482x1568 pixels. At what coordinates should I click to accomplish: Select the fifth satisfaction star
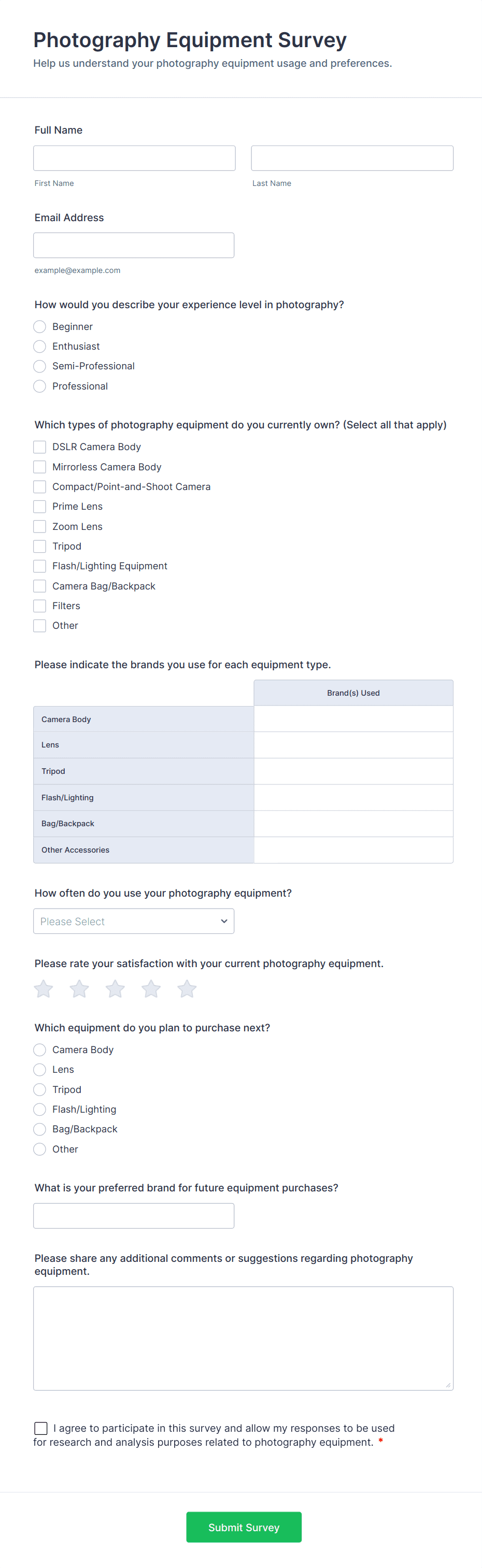(187, 989)
